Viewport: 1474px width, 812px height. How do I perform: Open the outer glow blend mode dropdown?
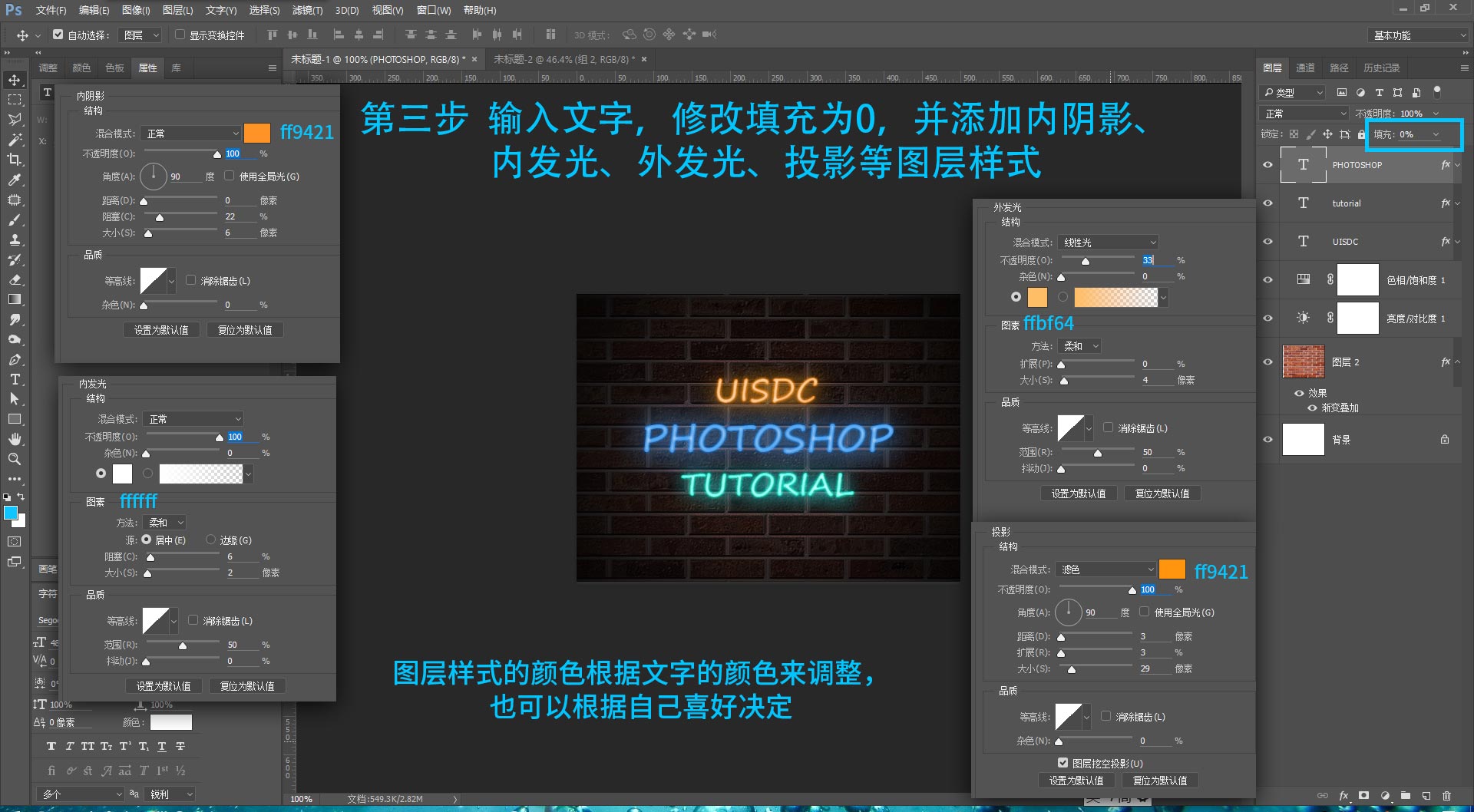pos(1108,243)
